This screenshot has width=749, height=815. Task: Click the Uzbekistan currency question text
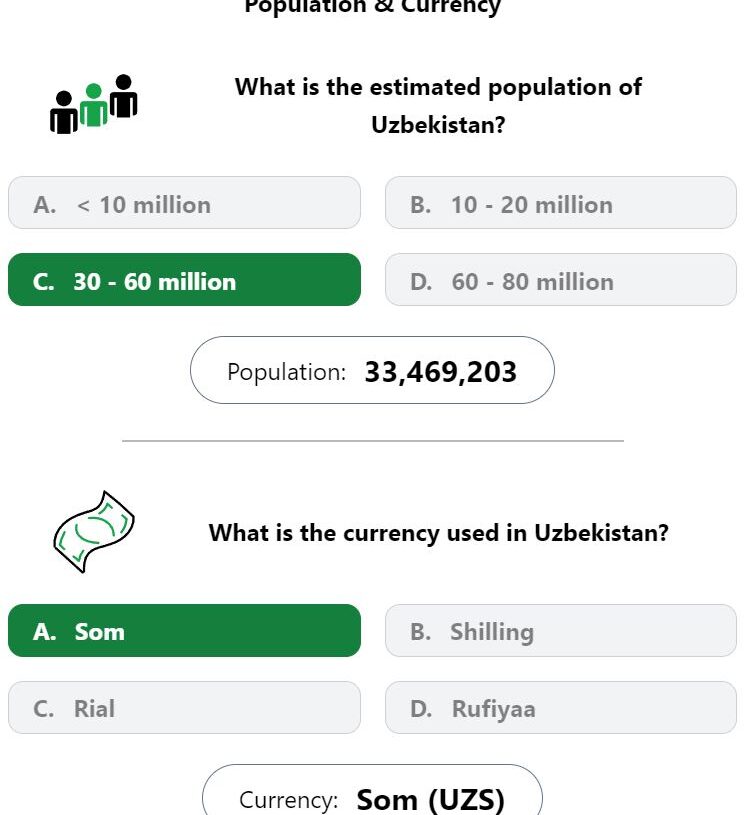click(438, 533)
